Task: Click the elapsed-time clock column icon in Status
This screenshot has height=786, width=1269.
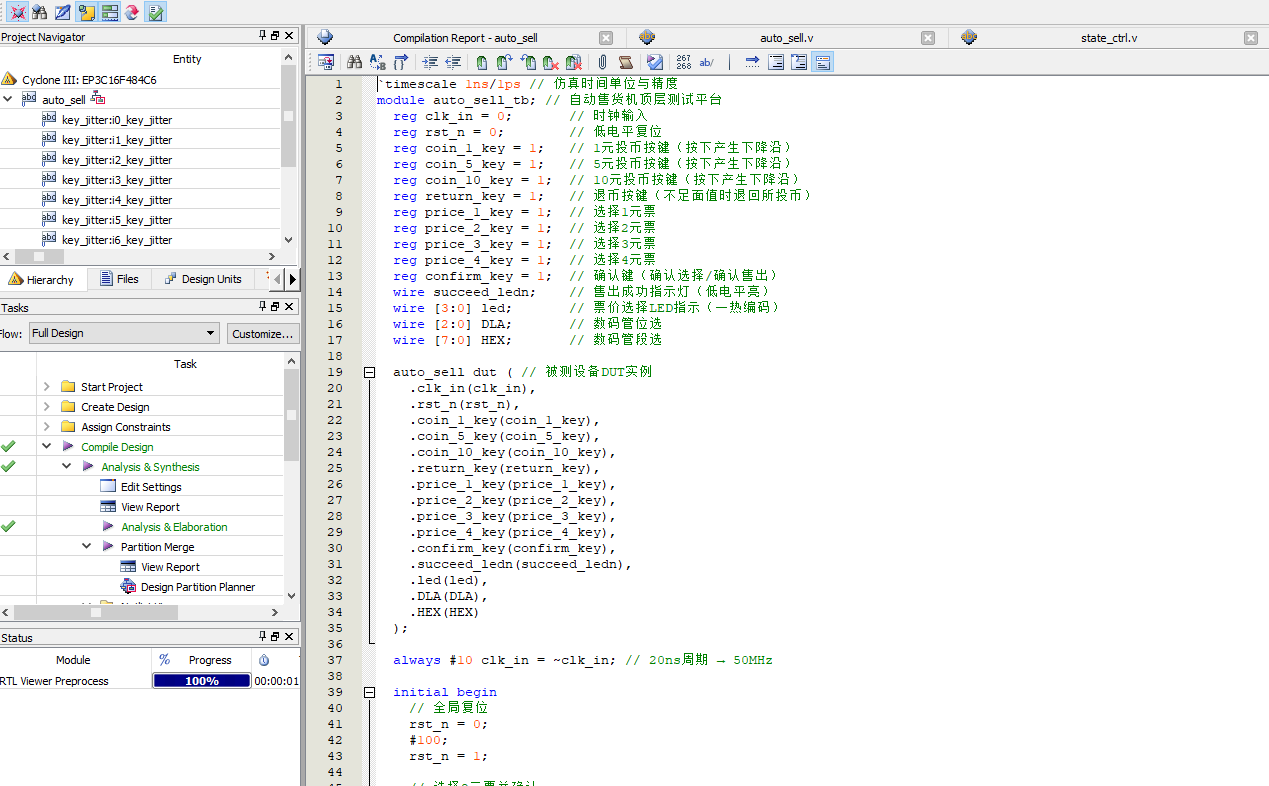Action: click(264, 660)
